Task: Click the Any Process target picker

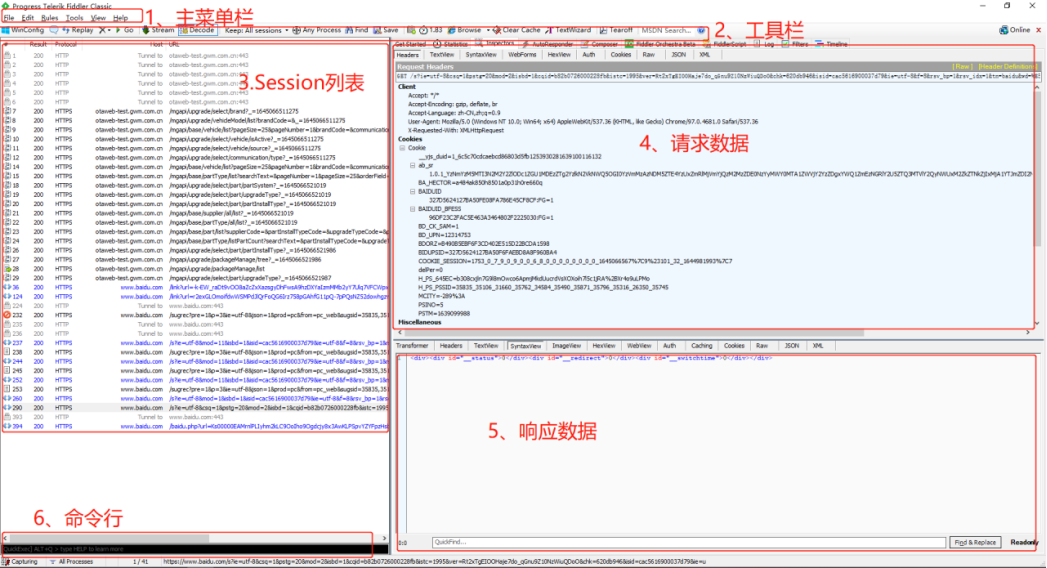Action: point(317,30)
